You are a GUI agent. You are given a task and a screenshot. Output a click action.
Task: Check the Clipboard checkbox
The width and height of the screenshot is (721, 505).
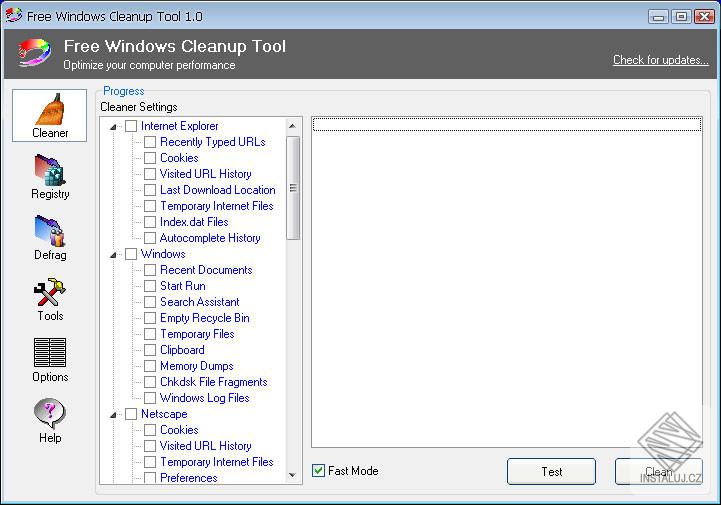point(150,350)
